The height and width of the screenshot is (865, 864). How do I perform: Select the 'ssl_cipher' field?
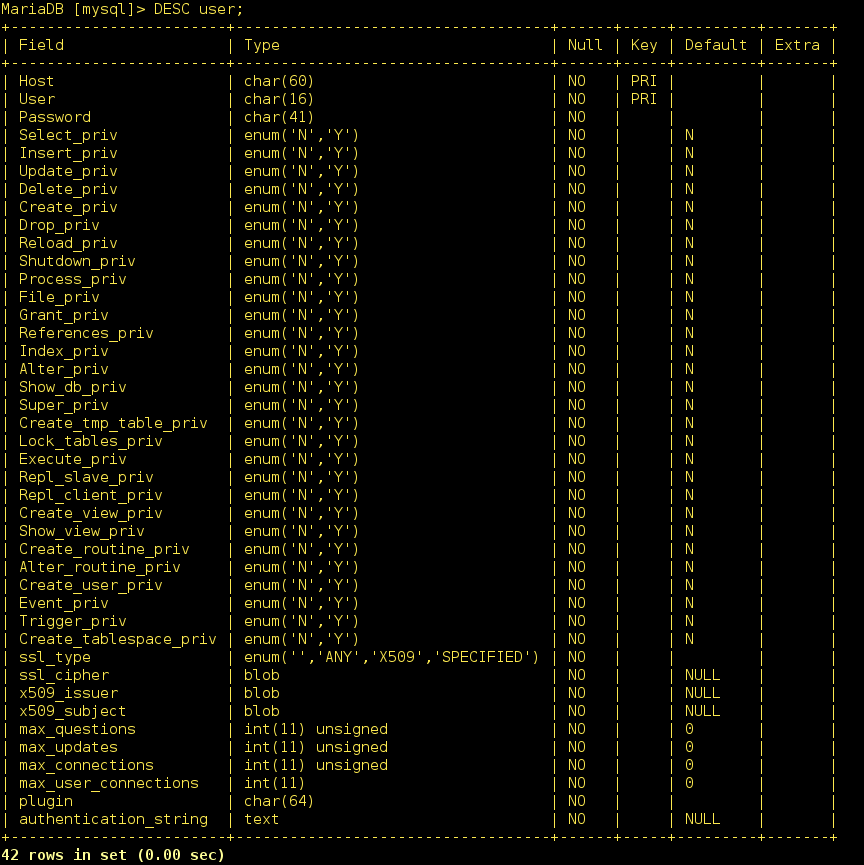pyautogui.click(x=63, y=675)
